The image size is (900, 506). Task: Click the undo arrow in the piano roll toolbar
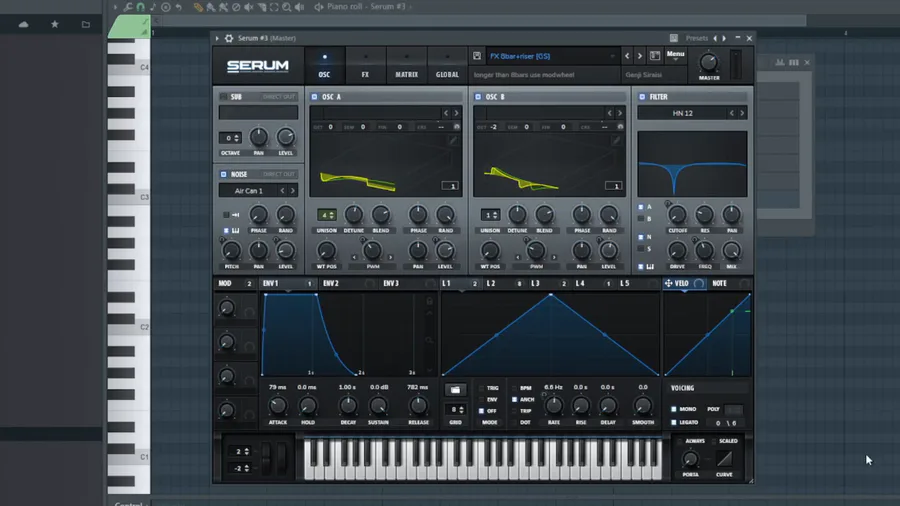179,7
